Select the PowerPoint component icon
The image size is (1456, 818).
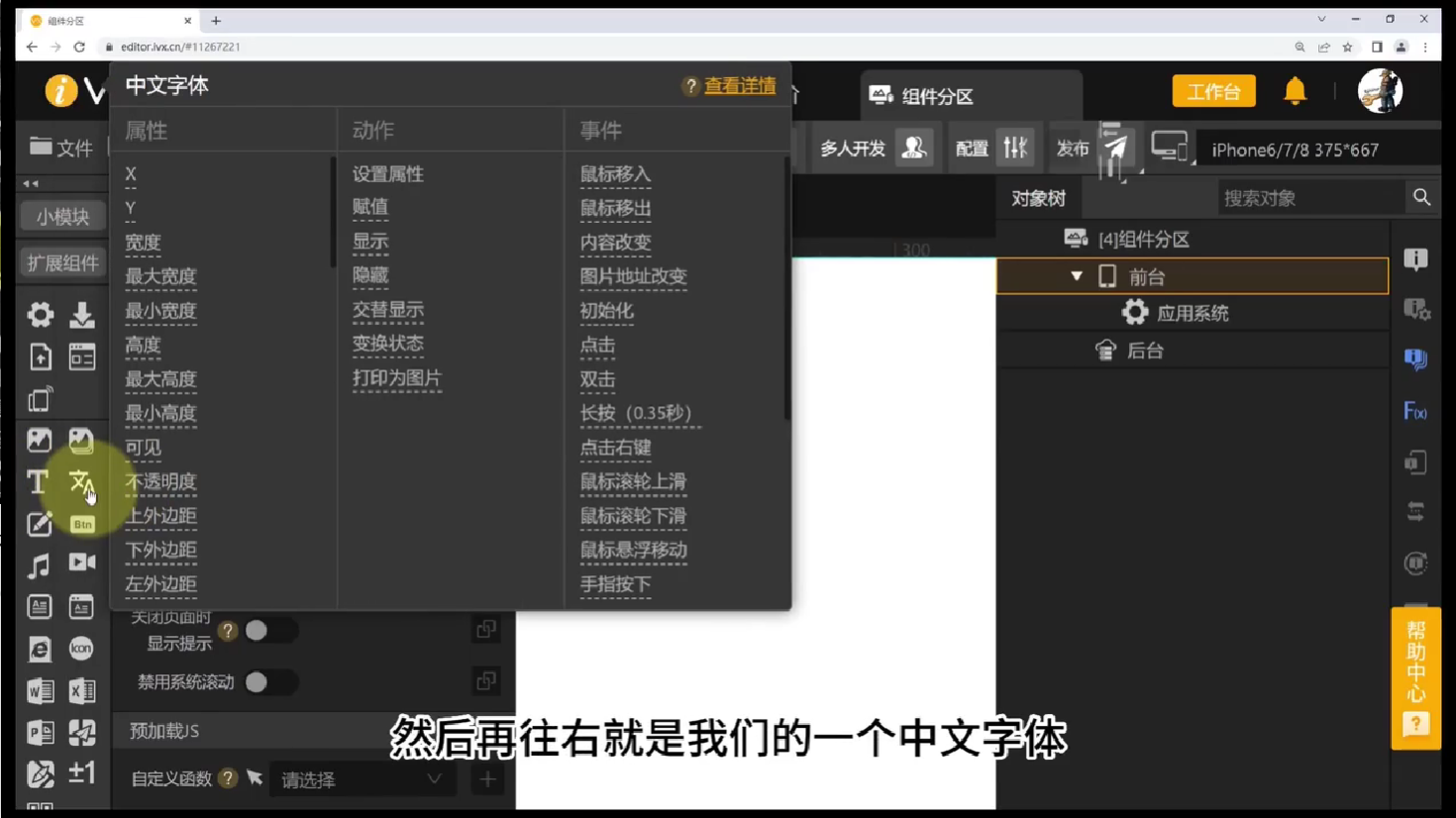pyautogui.click(x=40, y=732)
